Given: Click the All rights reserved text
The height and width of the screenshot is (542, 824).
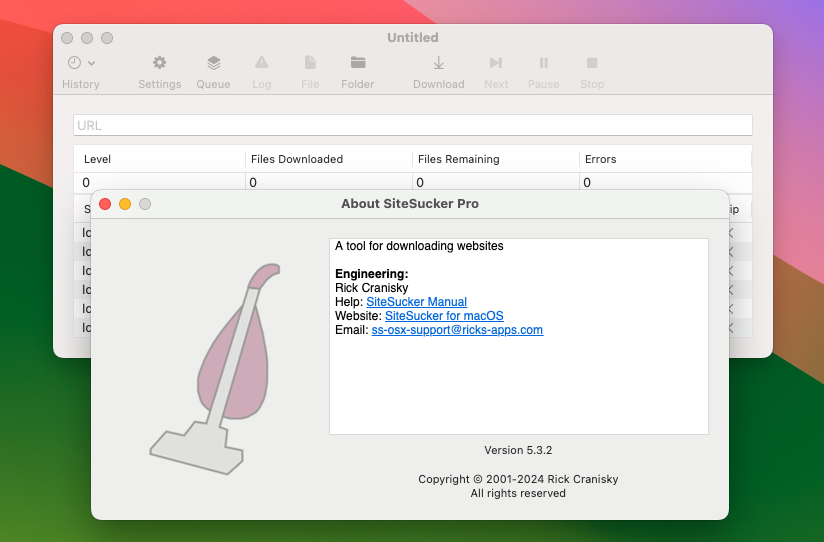Looking at the screenshot, I should coord(518,493).
